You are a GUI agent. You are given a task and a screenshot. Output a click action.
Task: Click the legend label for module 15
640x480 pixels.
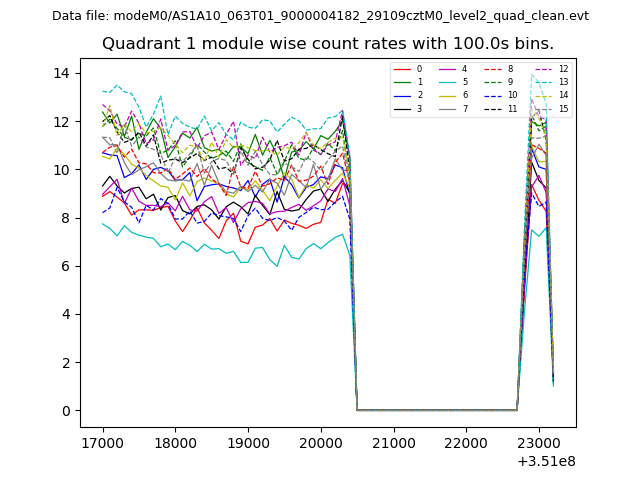pyautogui.click(x=563, y=108)
